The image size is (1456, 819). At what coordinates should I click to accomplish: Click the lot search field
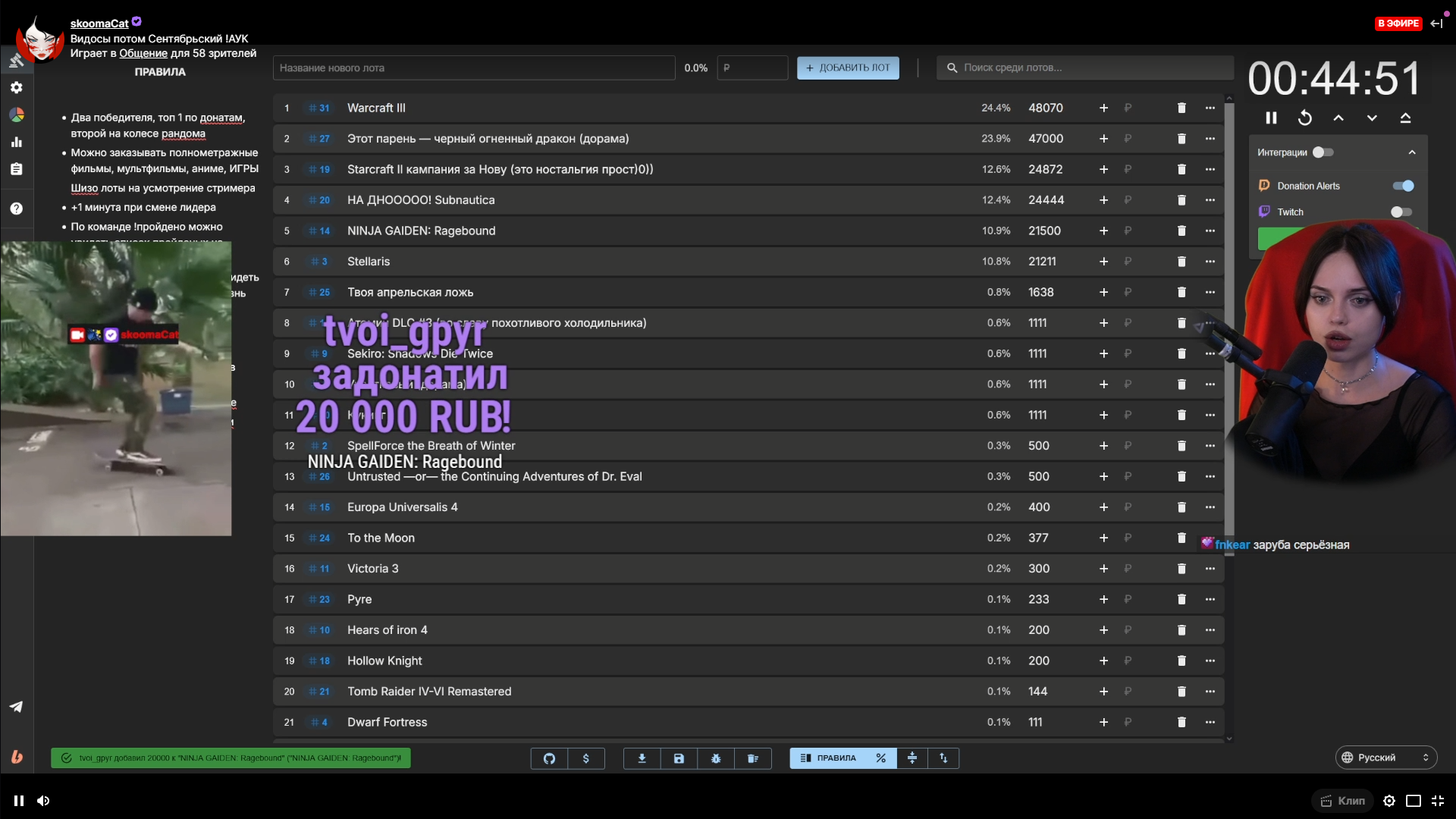click(x=1084, y=67)
